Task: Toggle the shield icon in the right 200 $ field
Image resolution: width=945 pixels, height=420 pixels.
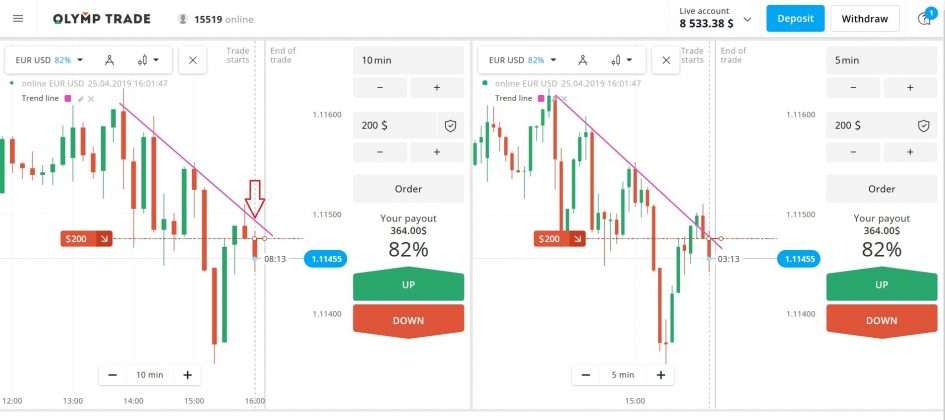Action: [923, 125]
